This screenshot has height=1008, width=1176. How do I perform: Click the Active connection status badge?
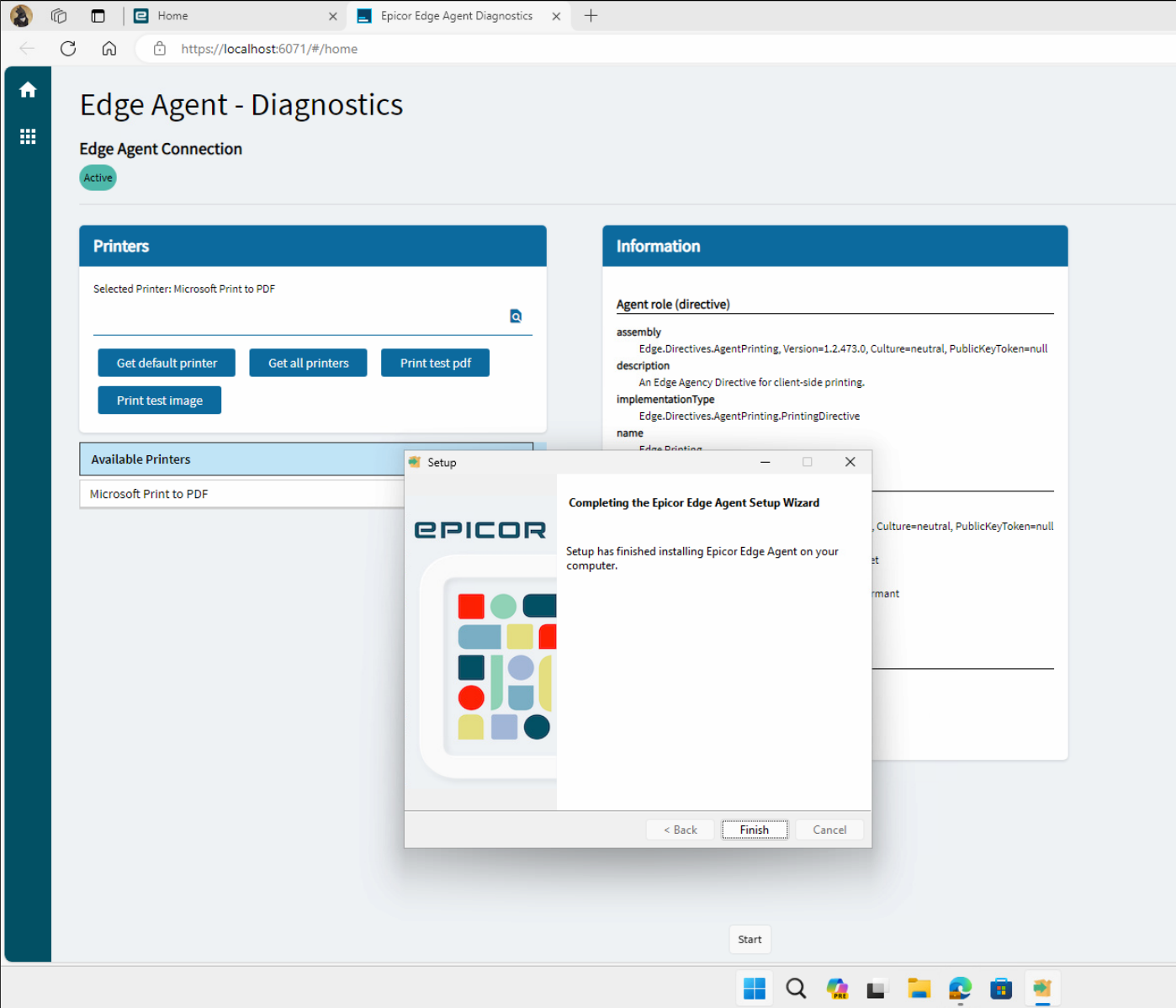tap(98, 178)
